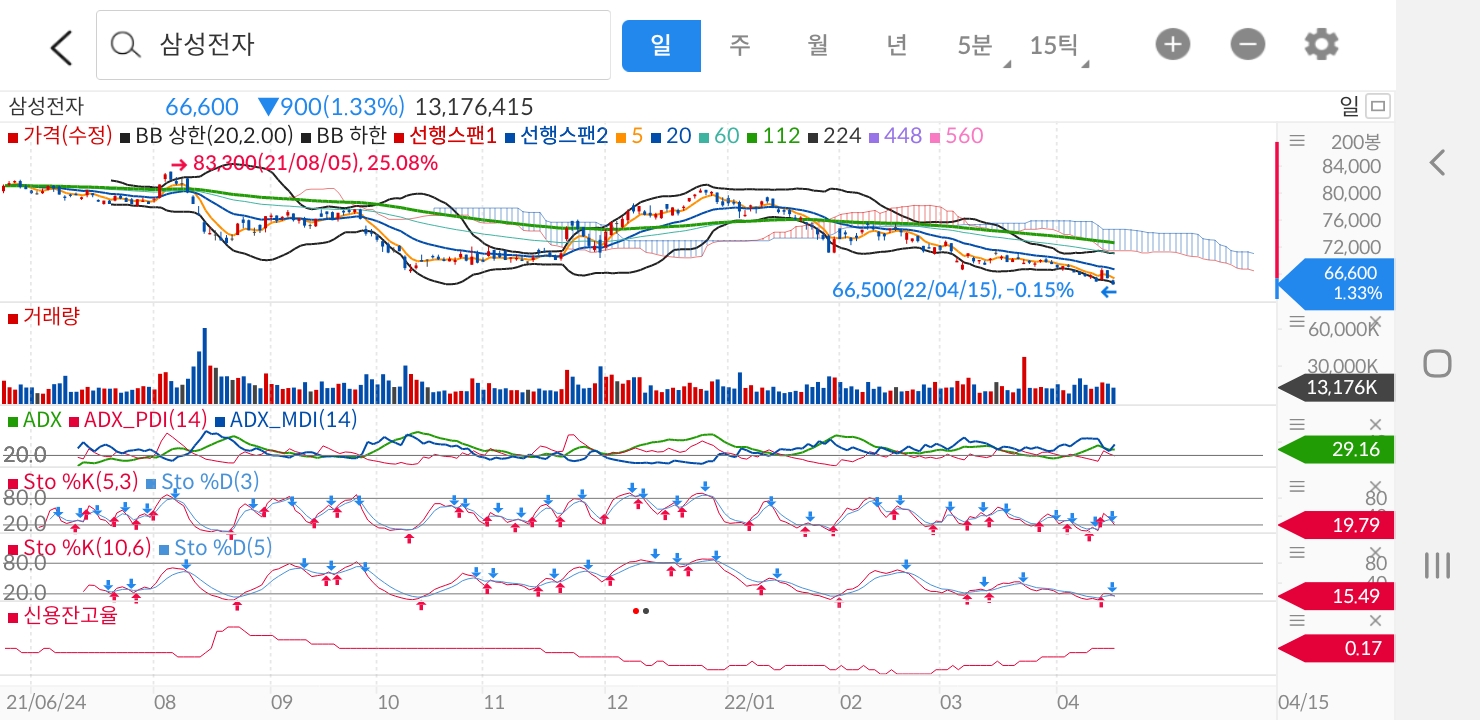Switch to the 주 weekly tab

click(739, 45)
